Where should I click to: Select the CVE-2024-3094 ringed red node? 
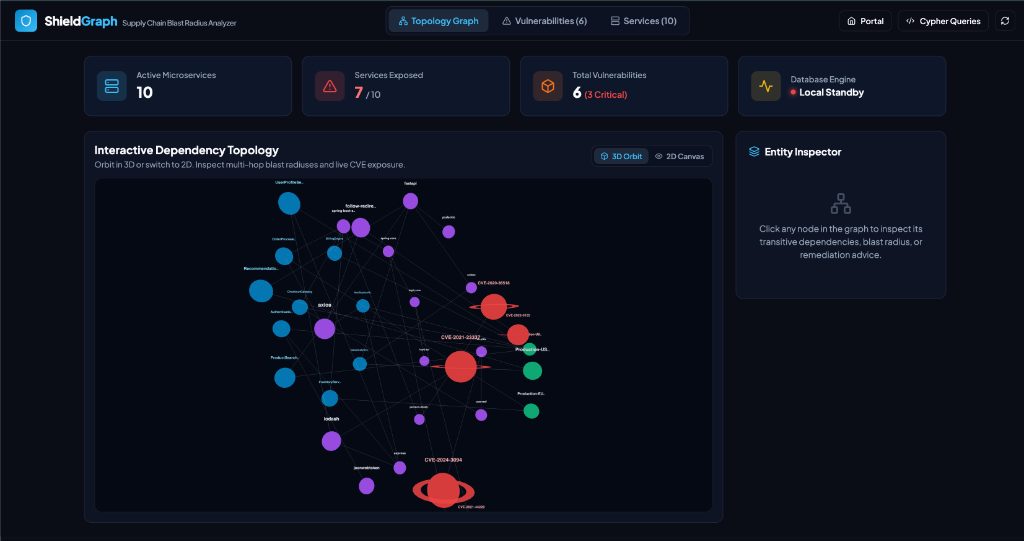[443, 491]
